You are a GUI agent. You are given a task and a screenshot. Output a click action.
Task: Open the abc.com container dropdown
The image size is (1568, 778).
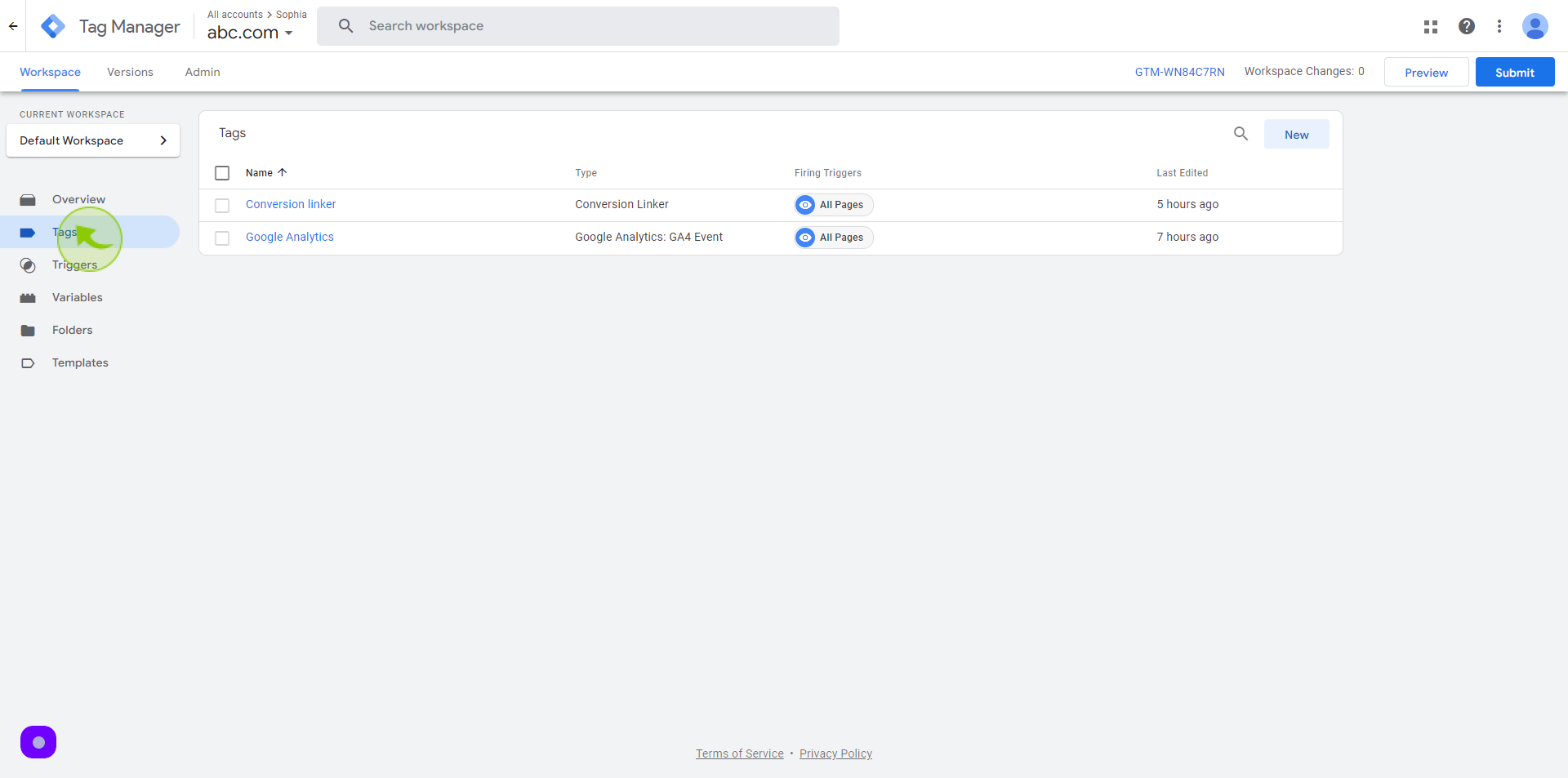click(x=250, y=33)
